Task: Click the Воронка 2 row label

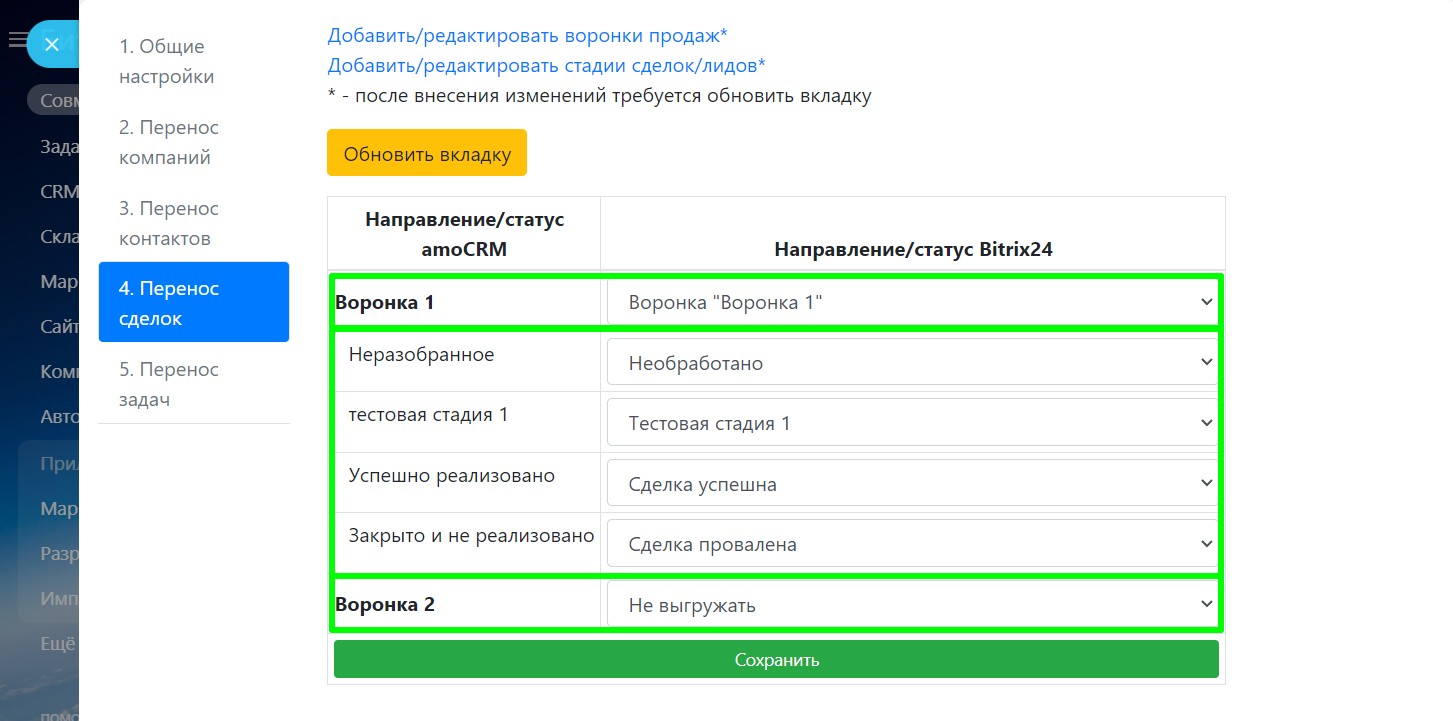Action: coord(384,605)
